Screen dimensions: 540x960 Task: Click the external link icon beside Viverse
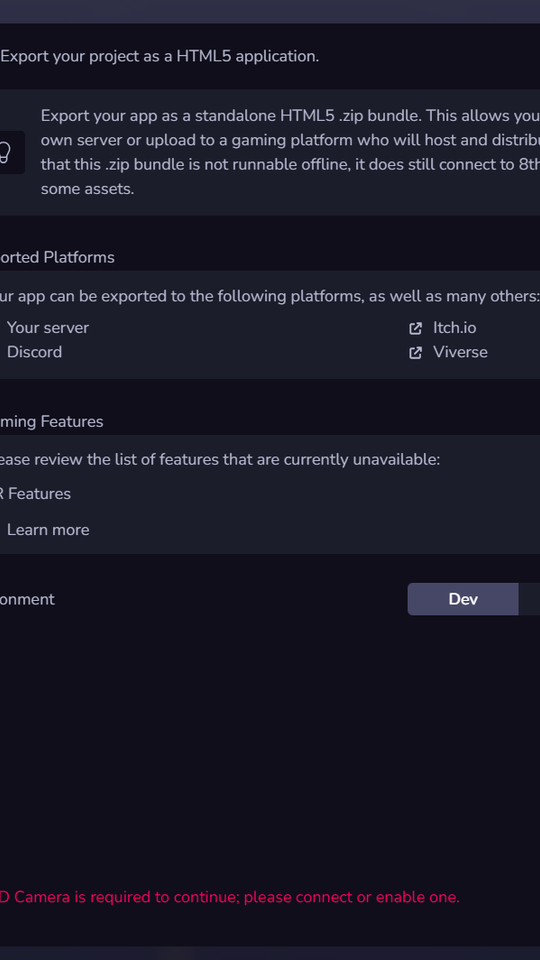tap(416, 353)
